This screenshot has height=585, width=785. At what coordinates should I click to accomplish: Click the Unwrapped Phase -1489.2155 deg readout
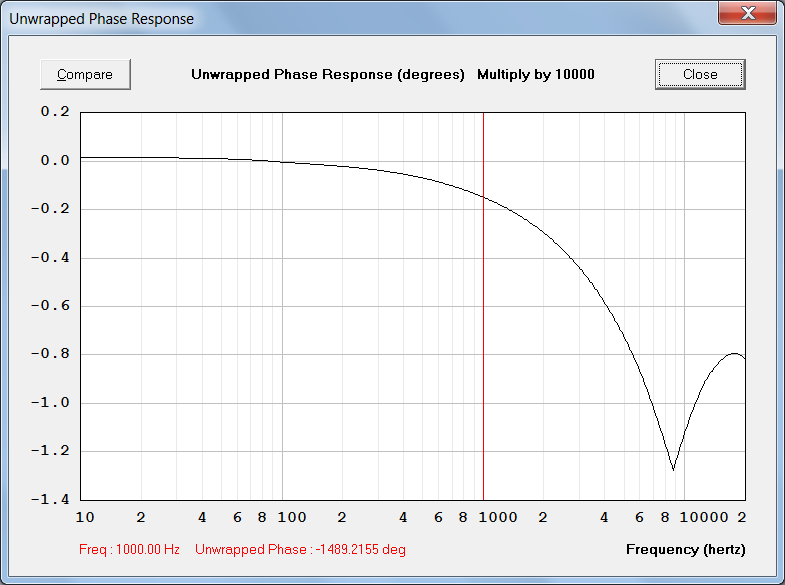click(300, 549)
